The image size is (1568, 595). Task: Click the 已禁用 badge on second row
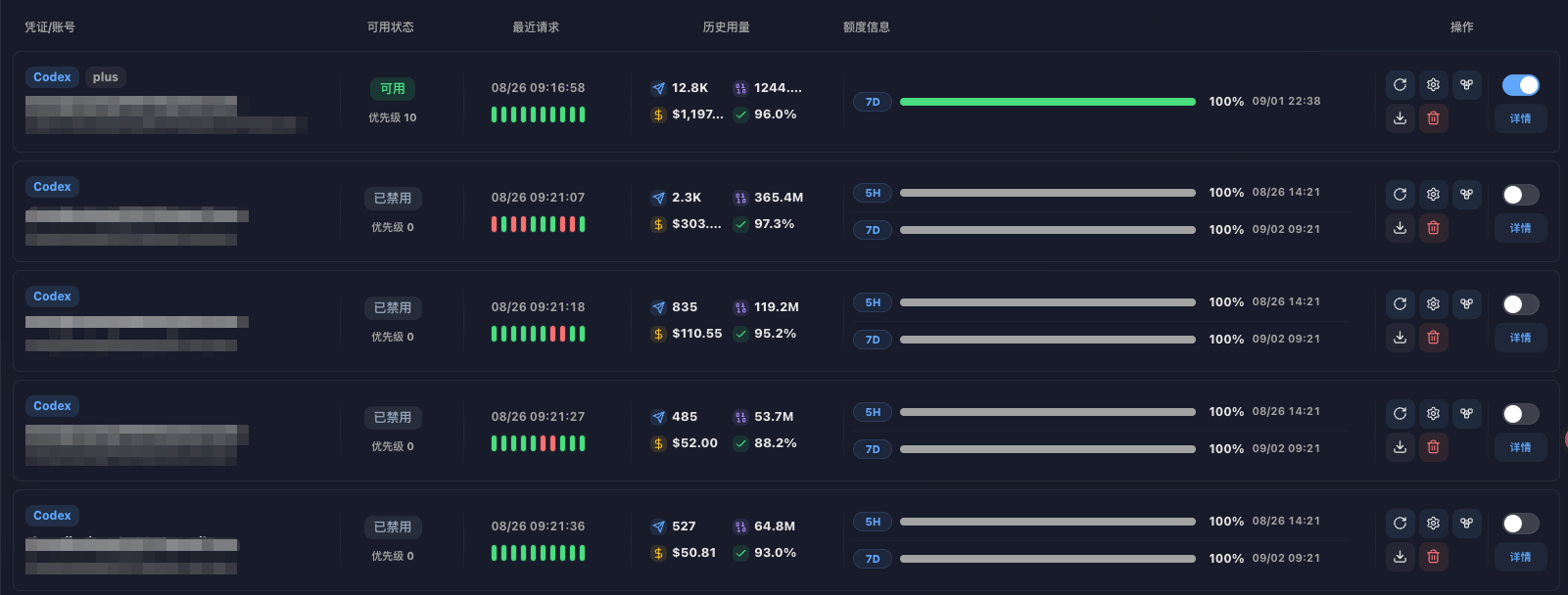(393, 199)
